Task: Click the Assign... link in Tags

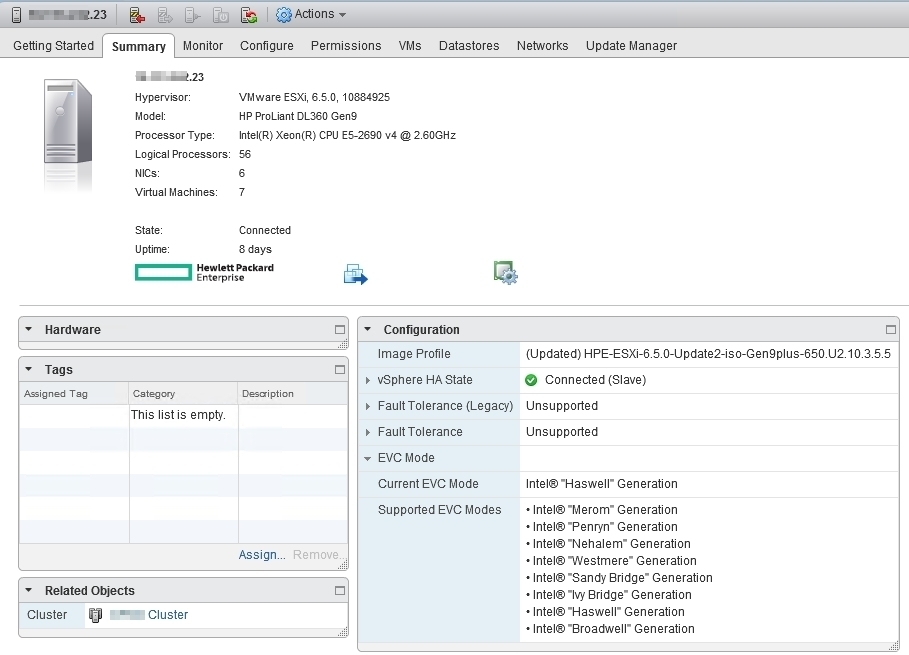Action: 262,555
